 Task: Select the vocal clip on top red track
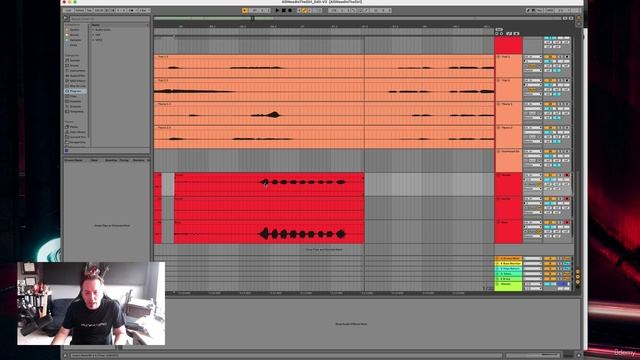click(269, 184)
